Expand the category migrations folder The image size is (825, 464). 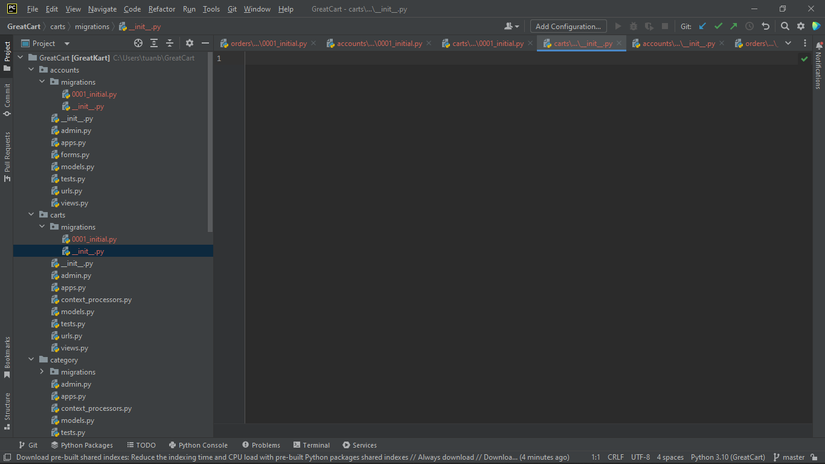pos(42,372)
